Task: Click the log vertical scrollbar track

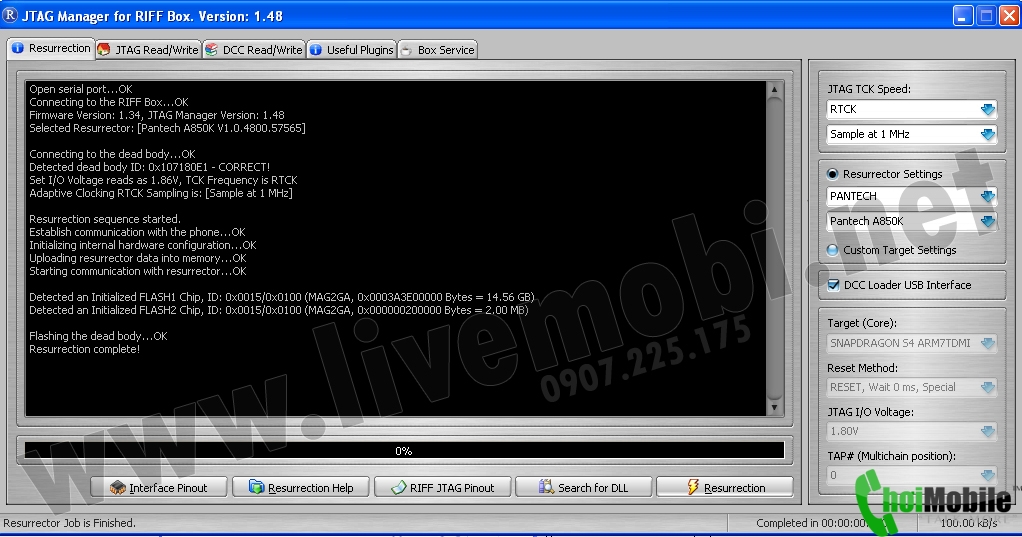Action: point(774,248)
